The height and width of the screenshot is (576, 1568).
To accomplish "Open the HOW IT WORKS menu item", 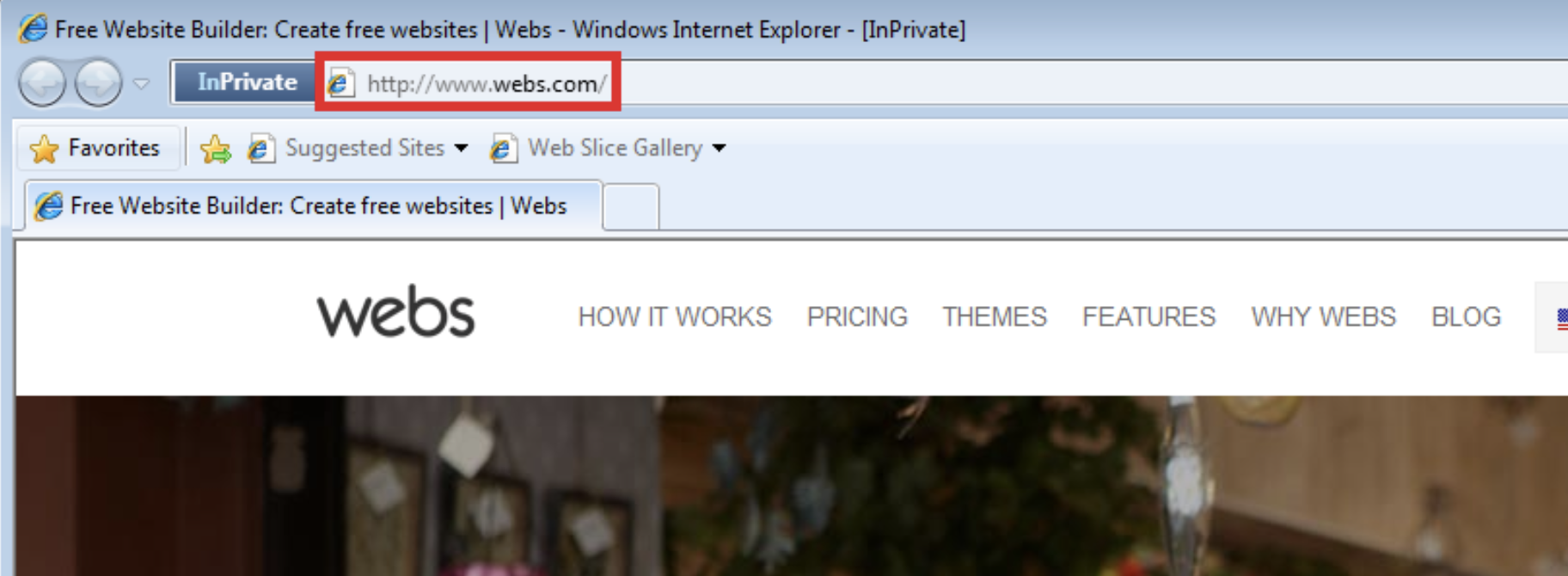I will pos(675,317).
